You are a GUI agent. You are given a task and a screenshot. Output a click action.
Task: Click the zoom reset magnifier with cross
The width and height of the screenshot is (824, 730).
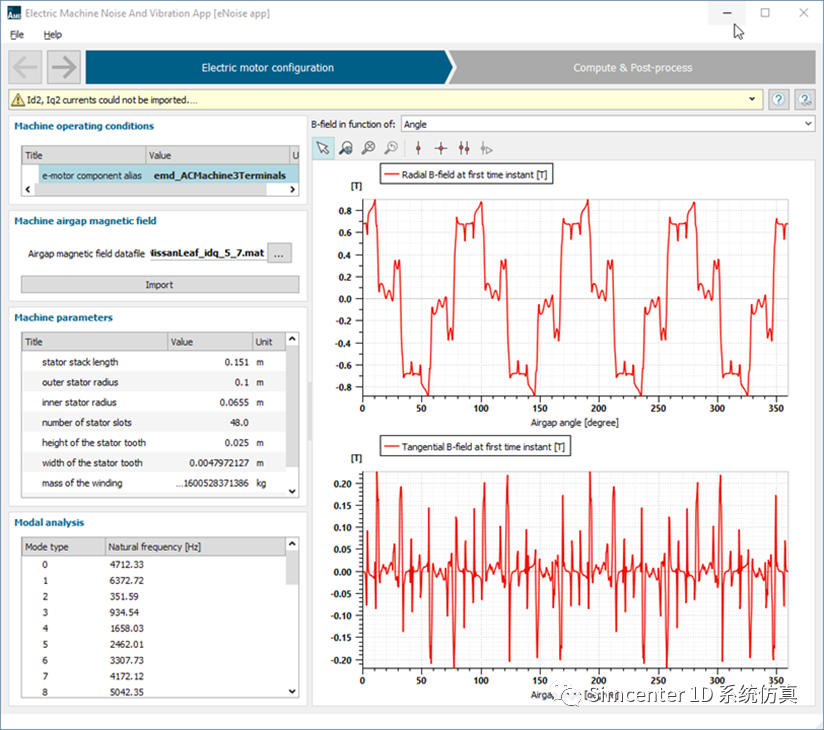pos(368,148)
